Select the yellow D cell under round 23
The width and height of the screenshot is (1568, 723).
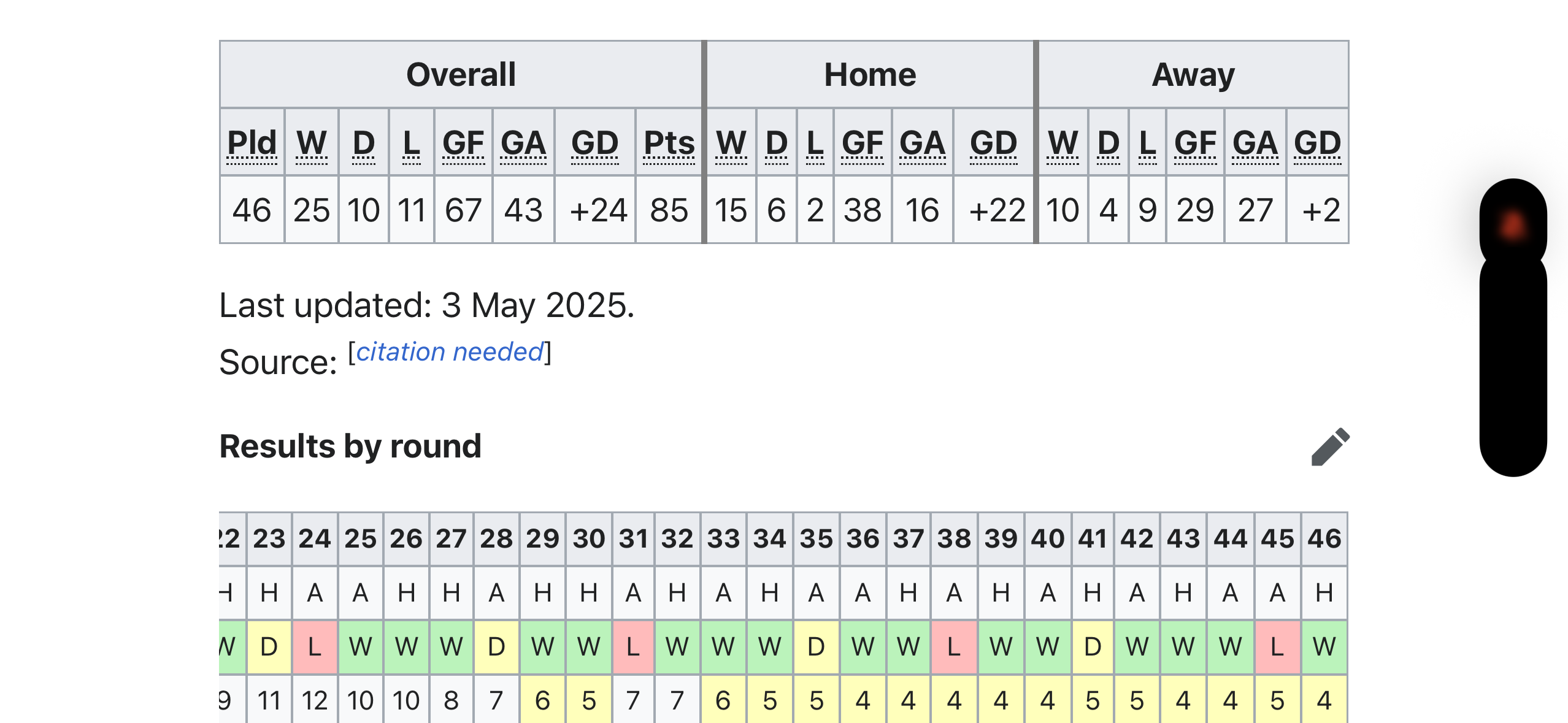(269, 647)
